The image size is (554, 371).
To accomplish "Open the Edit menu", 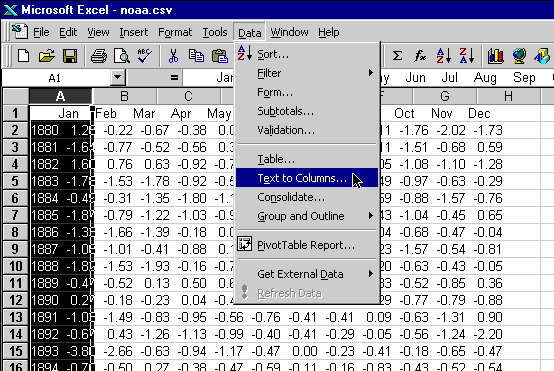I will point(68,32).
